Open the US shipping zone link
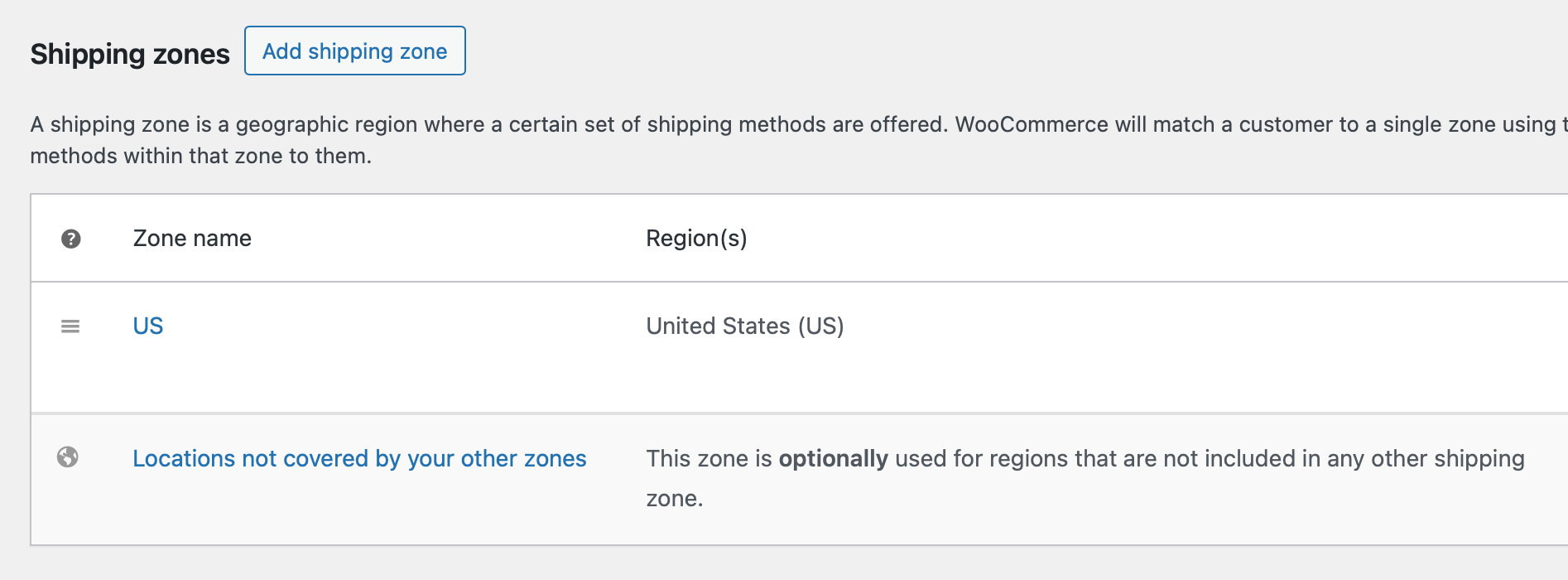This screenshot has height=580, width=1568. 147,326
